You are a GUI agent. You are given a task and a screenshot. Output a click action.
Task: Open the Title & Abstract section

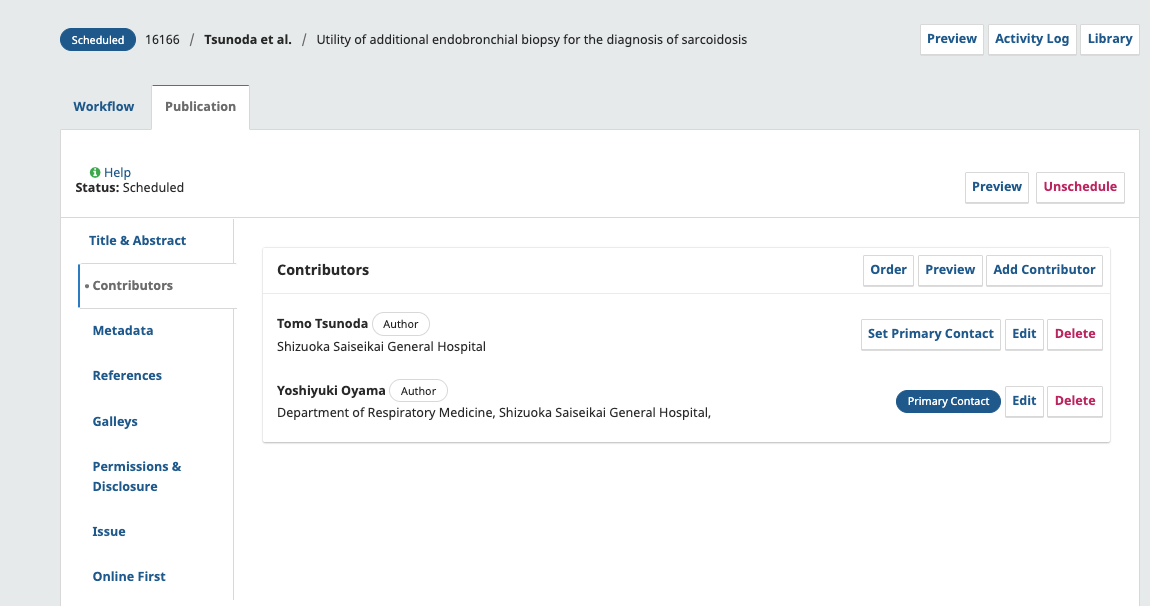pyautogui.click(x=137, y=241)
